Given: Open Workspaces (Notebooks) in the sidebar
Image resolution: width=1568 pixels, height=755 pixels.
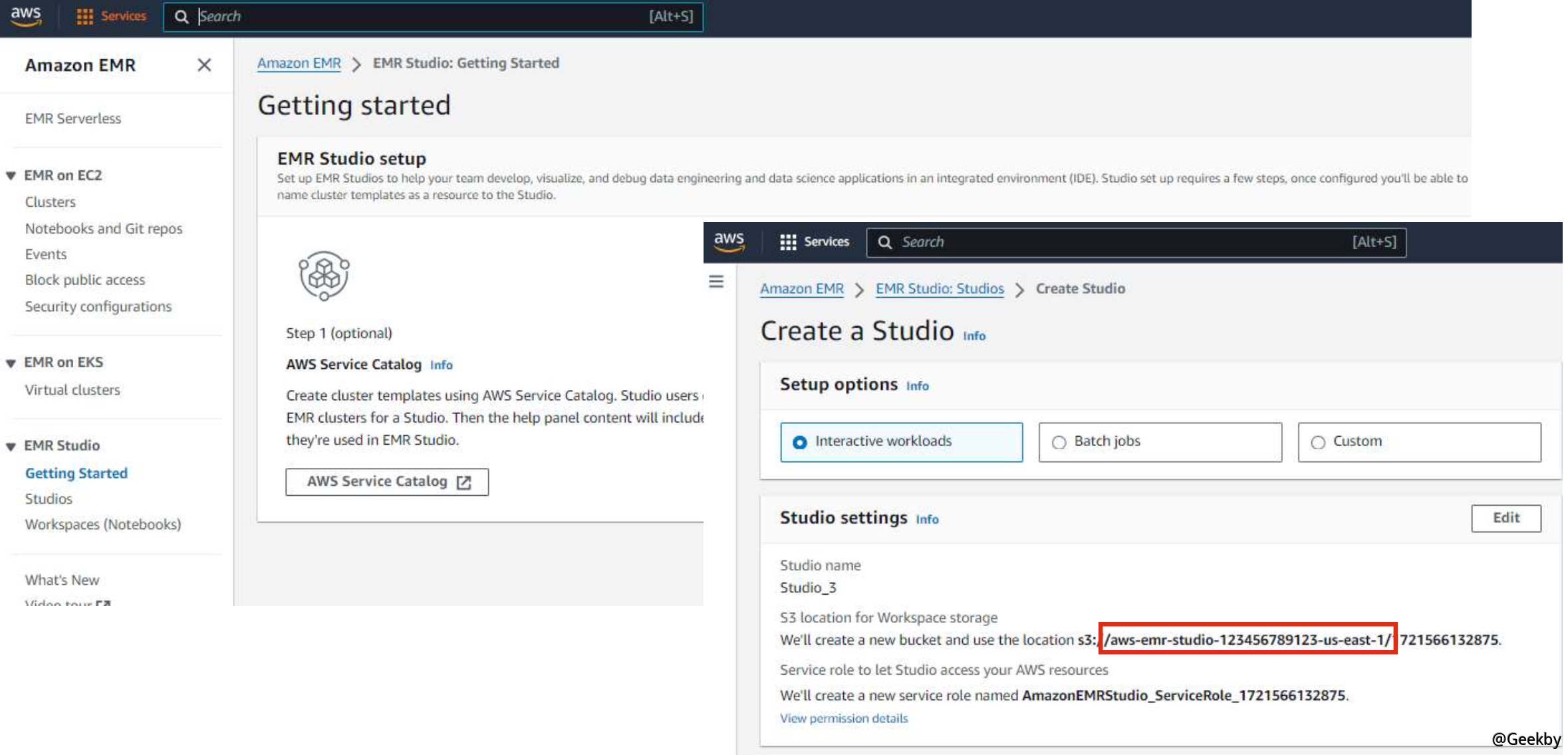Looking at the screenshot, I should tap(103, 524).
